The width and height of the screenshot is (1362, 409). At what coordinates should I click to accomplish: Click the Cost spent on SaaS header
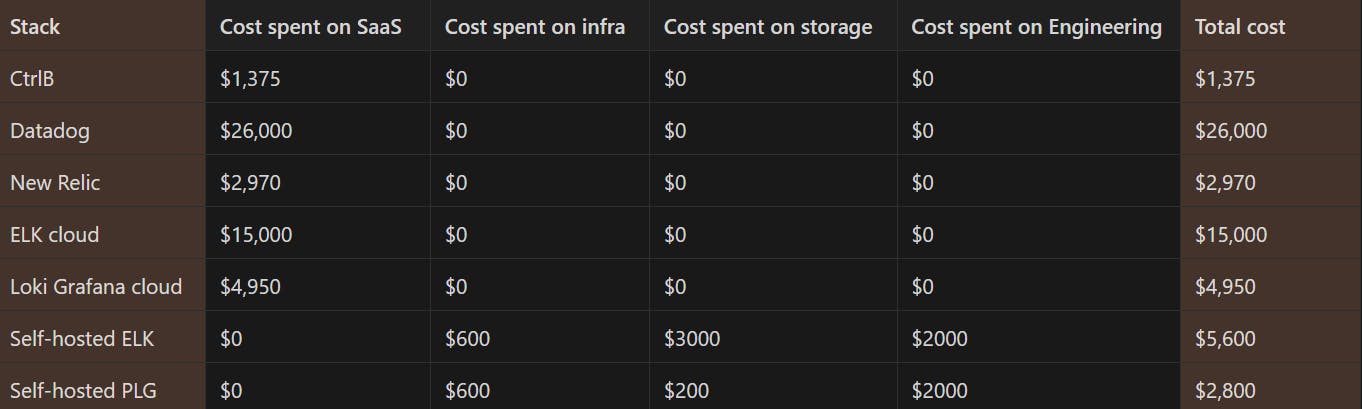310,27
